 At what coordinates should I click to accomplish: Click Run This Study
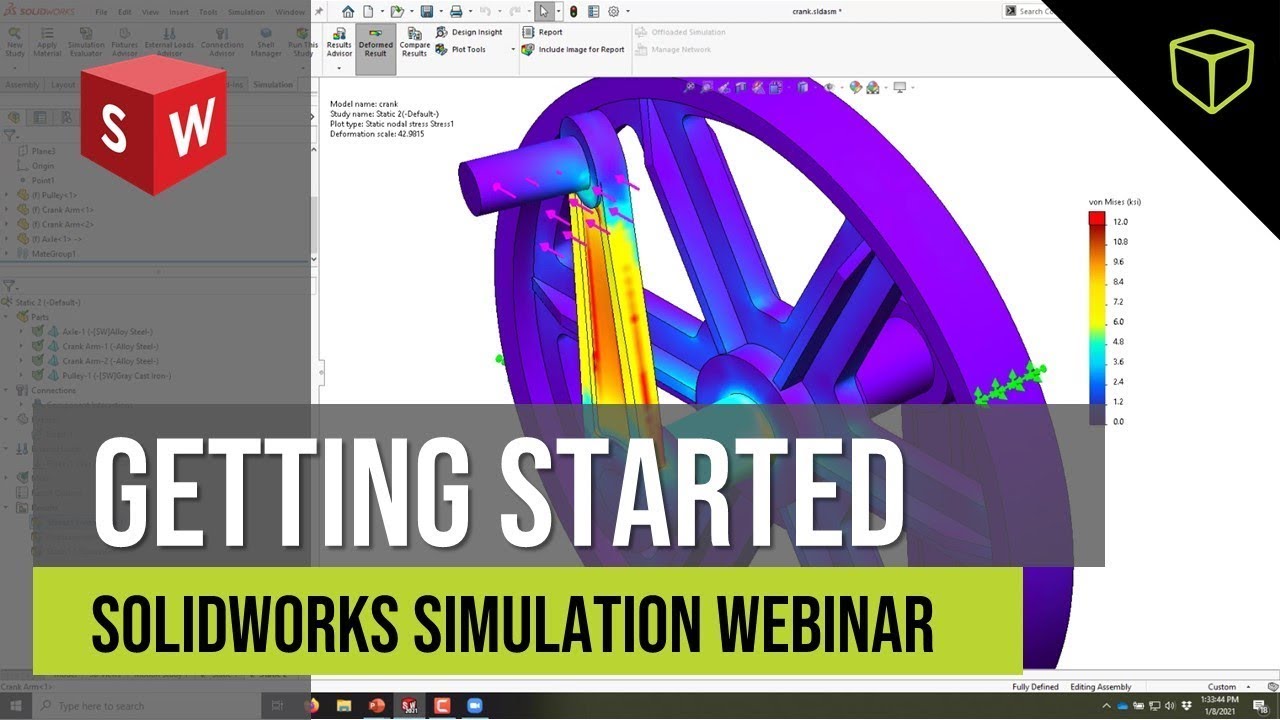coord(302,41)
